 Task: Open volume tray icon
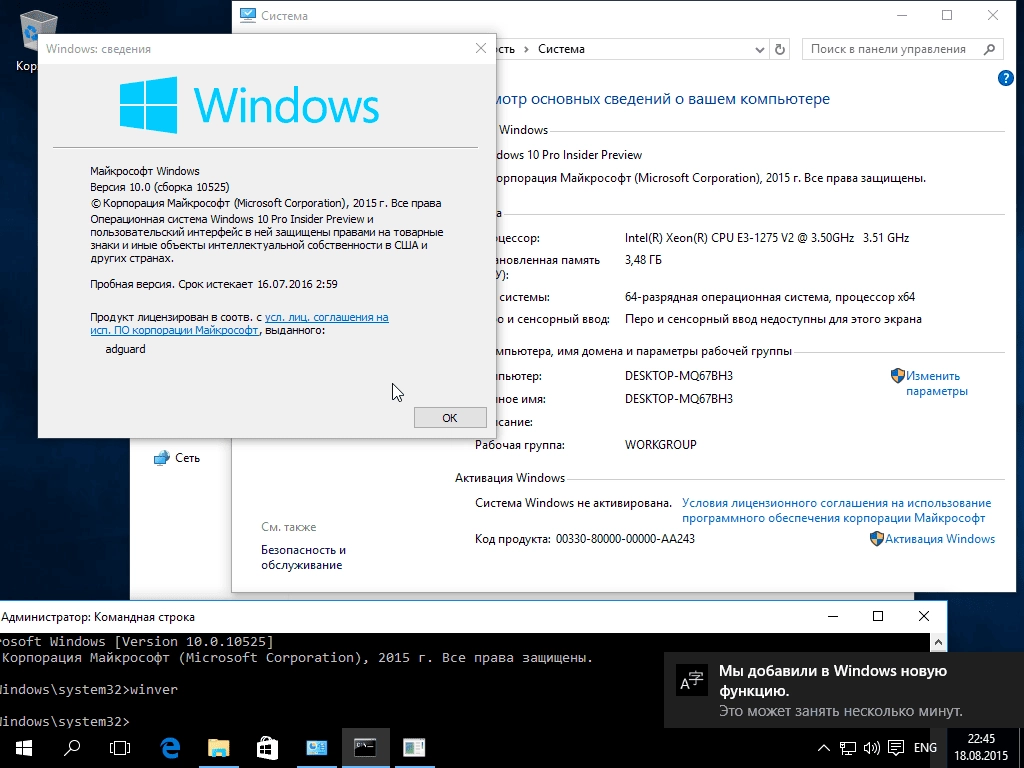tap(871, 748)
